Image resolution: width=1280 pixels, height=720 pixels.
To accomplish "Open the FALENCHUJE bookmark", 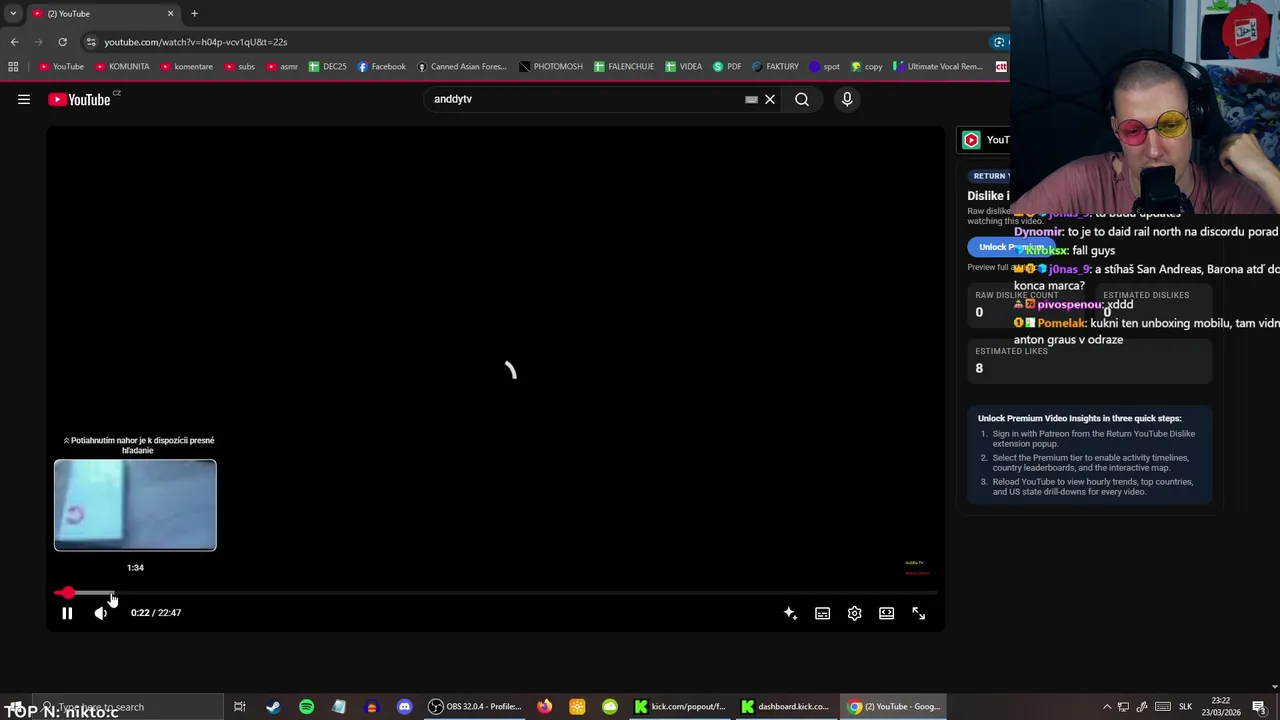I will coord(624,67).
